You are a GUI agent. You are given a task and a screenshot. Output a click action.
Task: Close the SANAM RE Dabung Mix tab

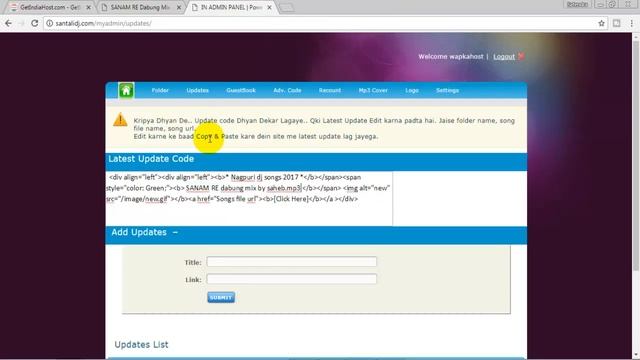click(179, 7)
